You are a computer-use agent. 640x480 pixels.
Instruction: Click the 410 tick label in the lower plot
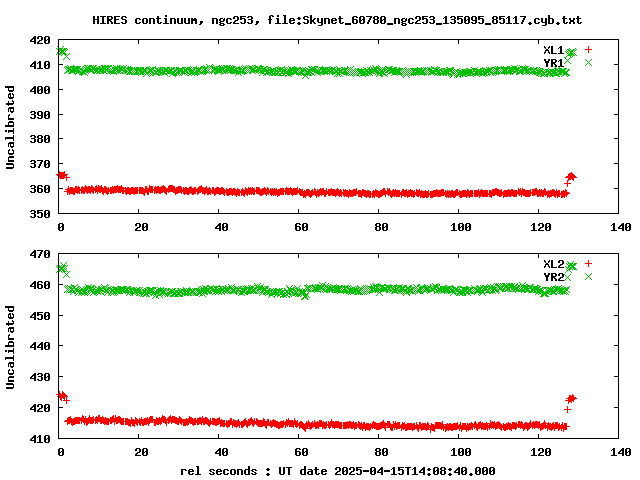pyautogui.click(x=40, y=439)
